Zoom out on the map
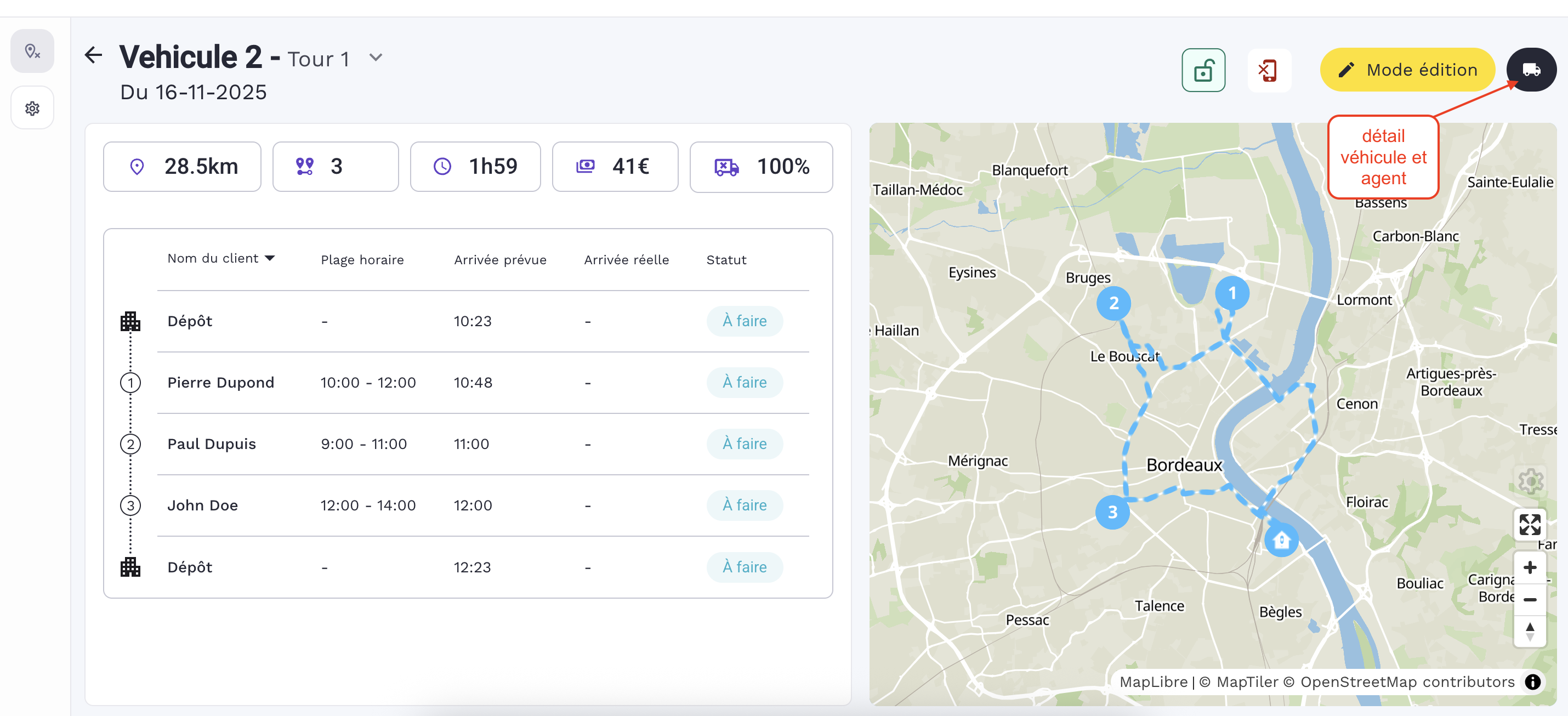This screenshot has width=1568, height=716. click(x=1529, y=600)
